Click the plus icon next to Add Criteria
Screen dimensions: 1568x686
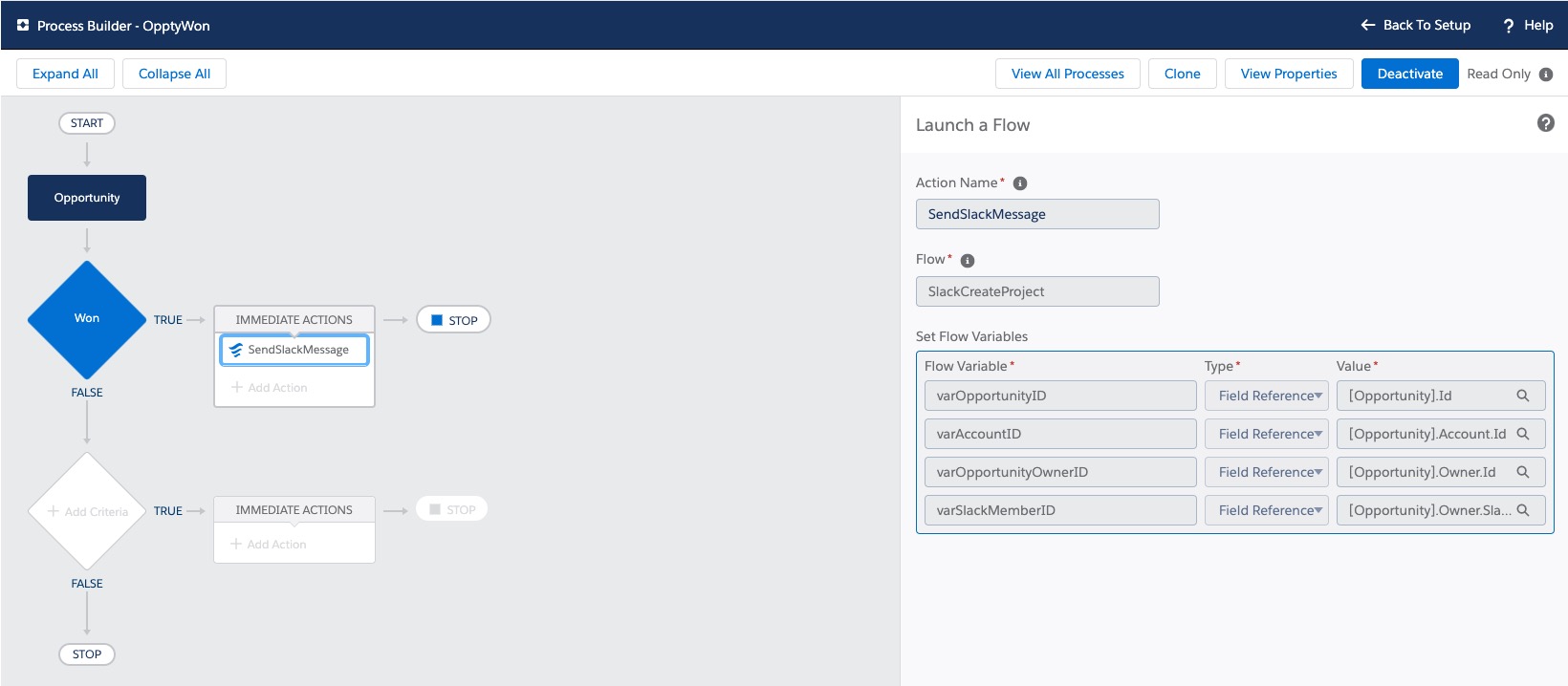[x=54, y=511]
